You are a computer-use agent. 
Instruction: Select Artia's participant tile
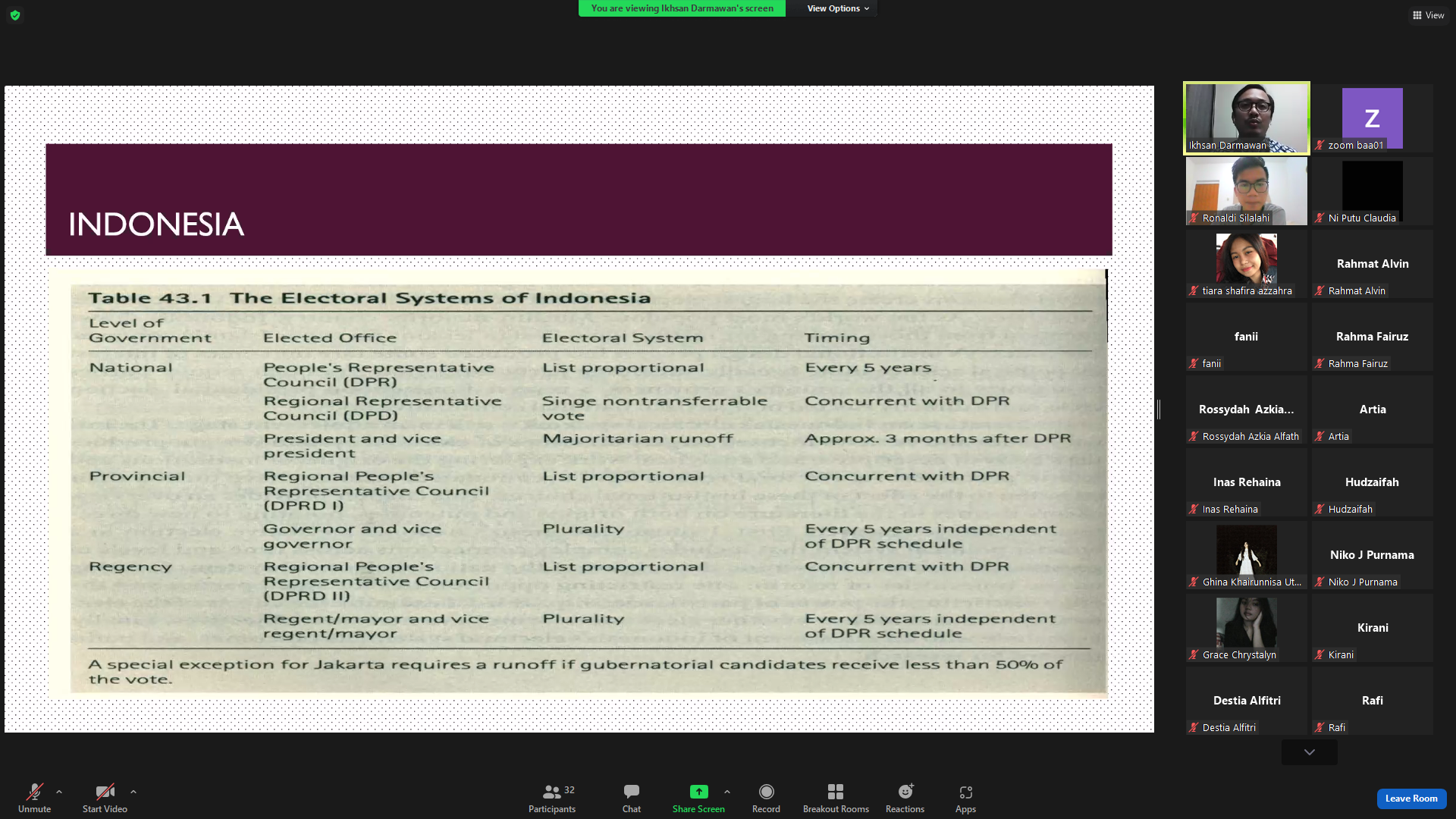pyautogui.click(x=1372, y=409)
